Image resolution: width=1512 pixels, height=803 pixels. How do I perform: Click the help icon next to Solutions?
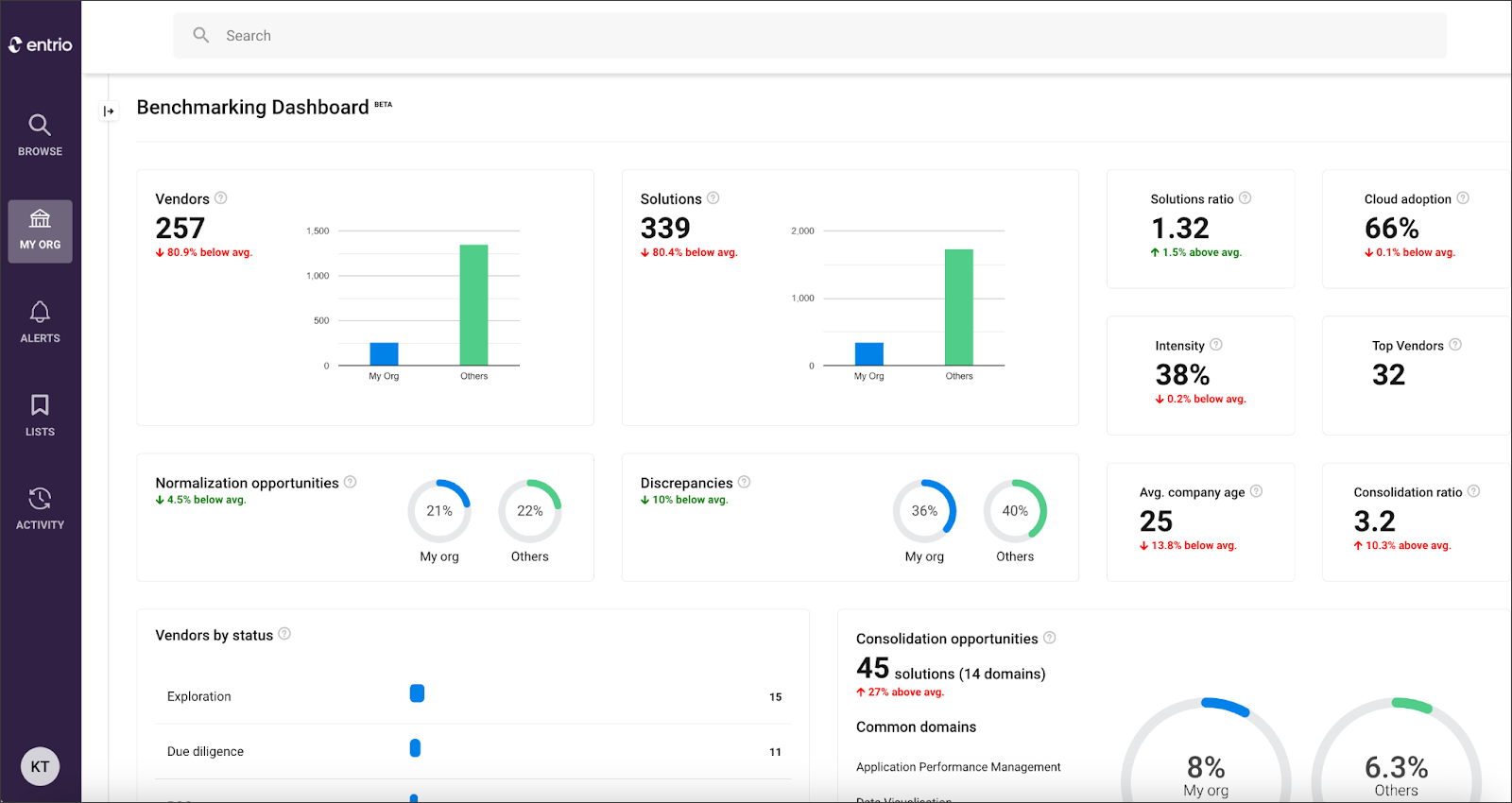click(713, 198)
